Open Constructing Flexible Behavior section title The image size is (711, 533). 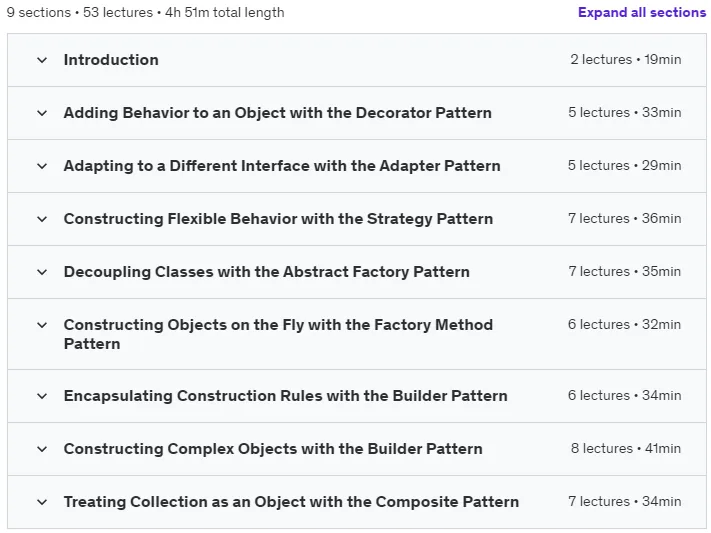(x=278, y=219)
